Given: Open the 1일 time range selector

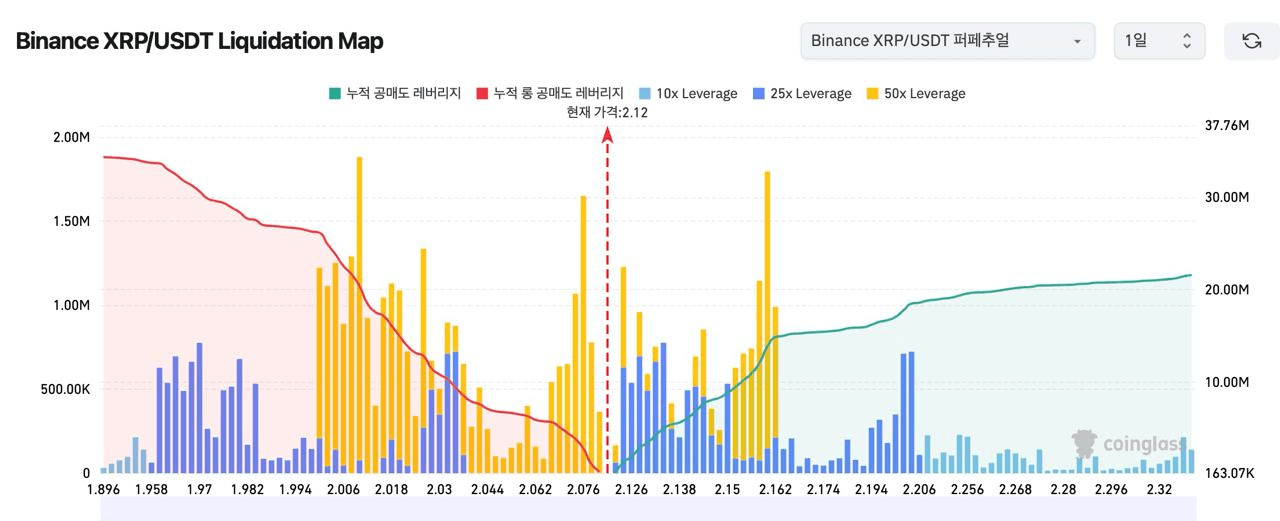Looking at the screenshot, I should [1158, 41].
